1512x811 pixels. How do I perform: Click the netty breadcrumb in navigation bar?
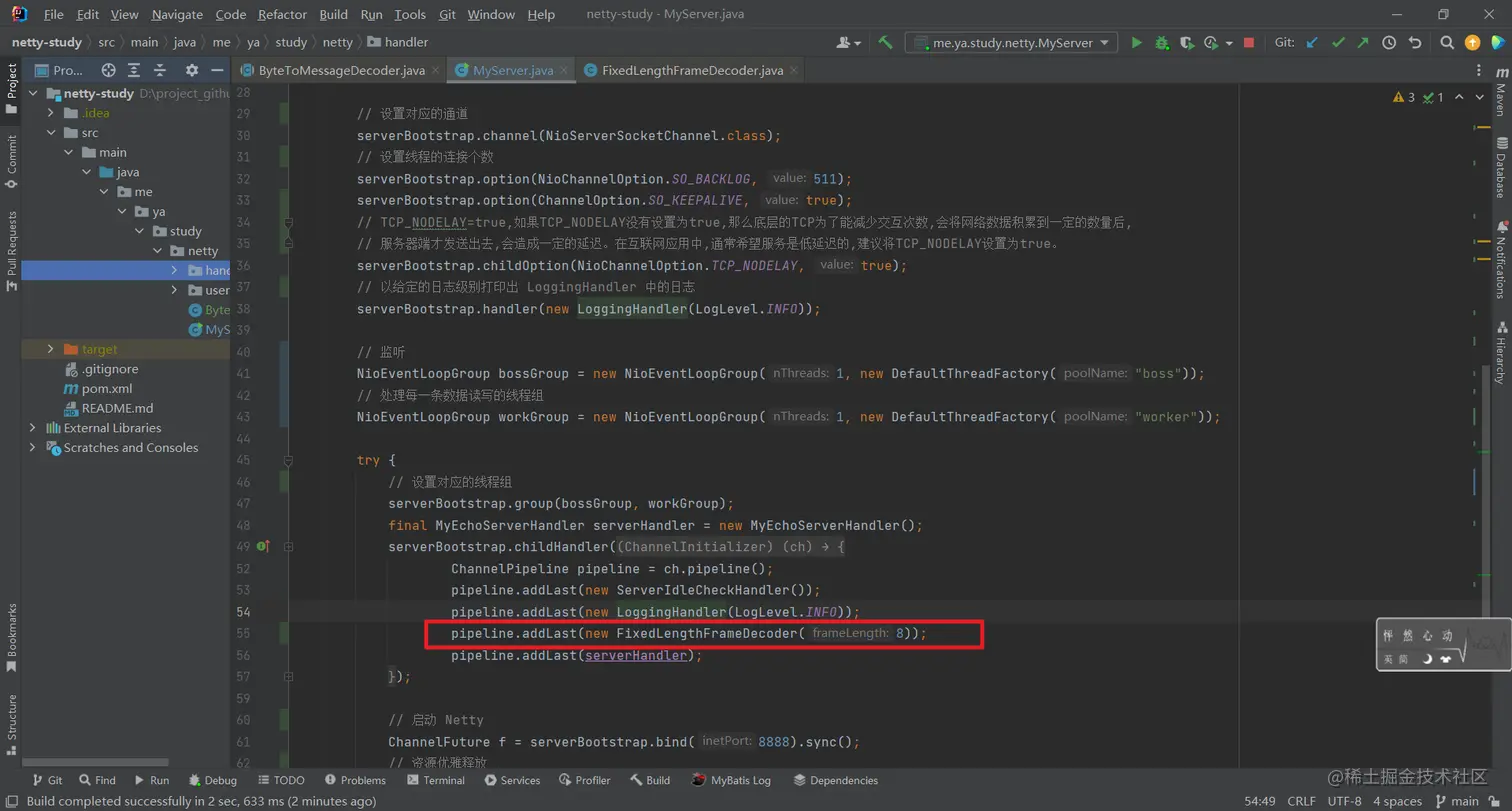(338, 43)
